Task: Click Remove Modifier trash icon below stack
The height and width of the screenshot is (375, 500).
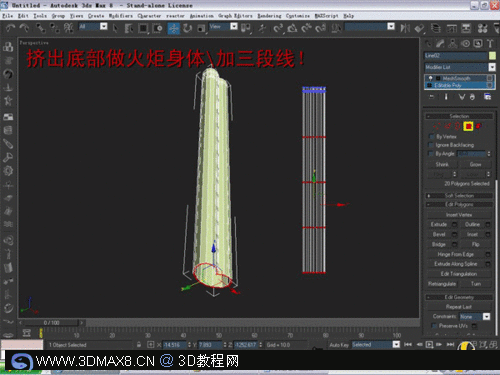Action: 472,97
